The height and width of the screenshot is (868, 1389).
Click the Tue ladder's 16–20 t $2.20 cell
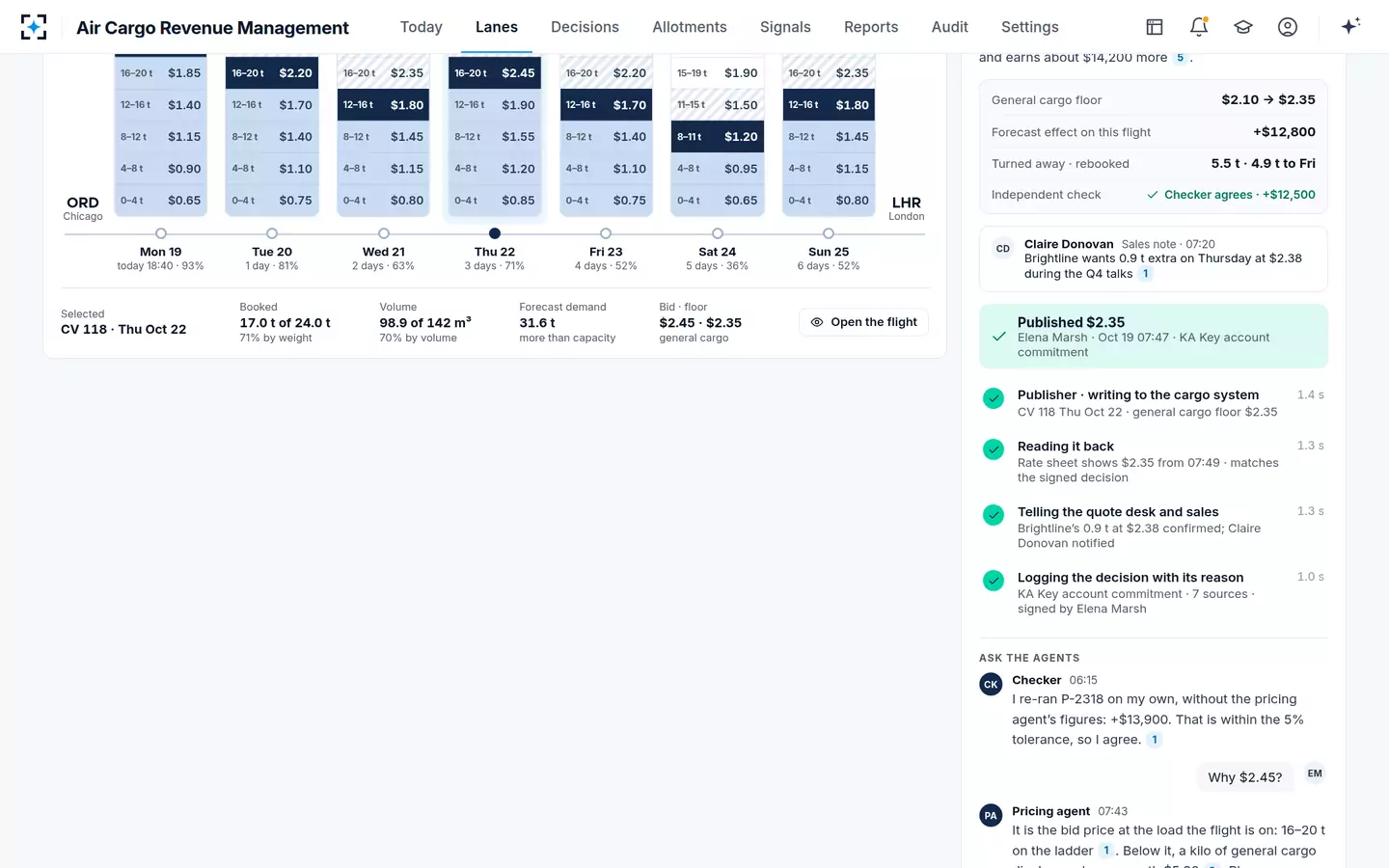[272, 72]
